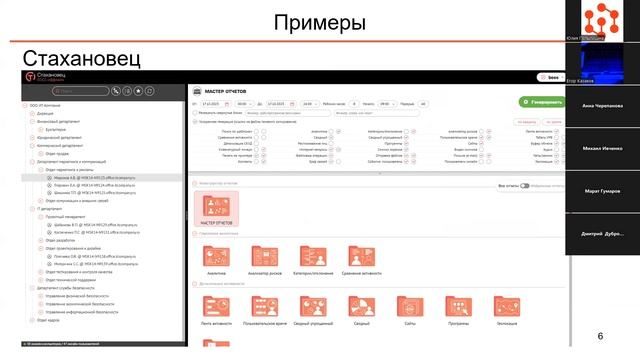Toggle the Сайты report checkbox
Viewport: 640px width, 360px height.
481,144
